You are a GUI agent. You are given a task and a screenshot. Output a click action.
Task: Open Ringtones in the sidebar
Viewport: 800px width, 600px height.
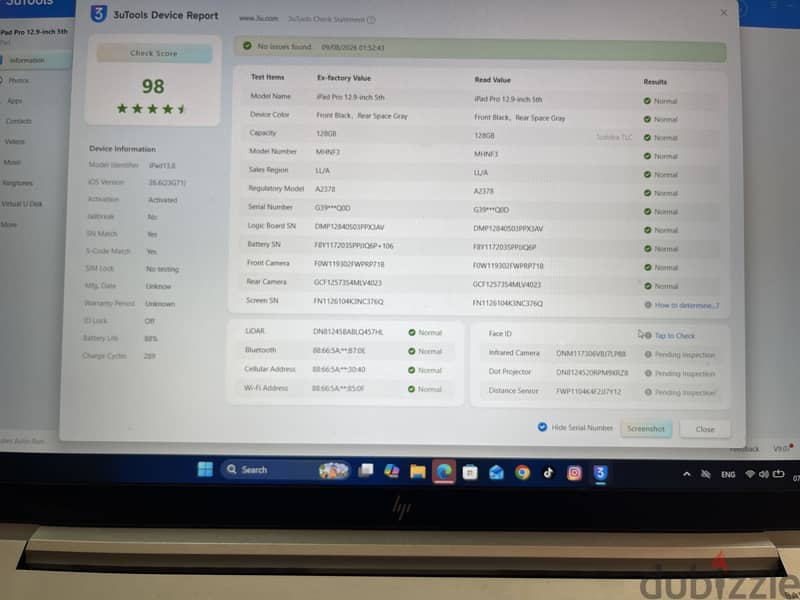pos(17,183)
